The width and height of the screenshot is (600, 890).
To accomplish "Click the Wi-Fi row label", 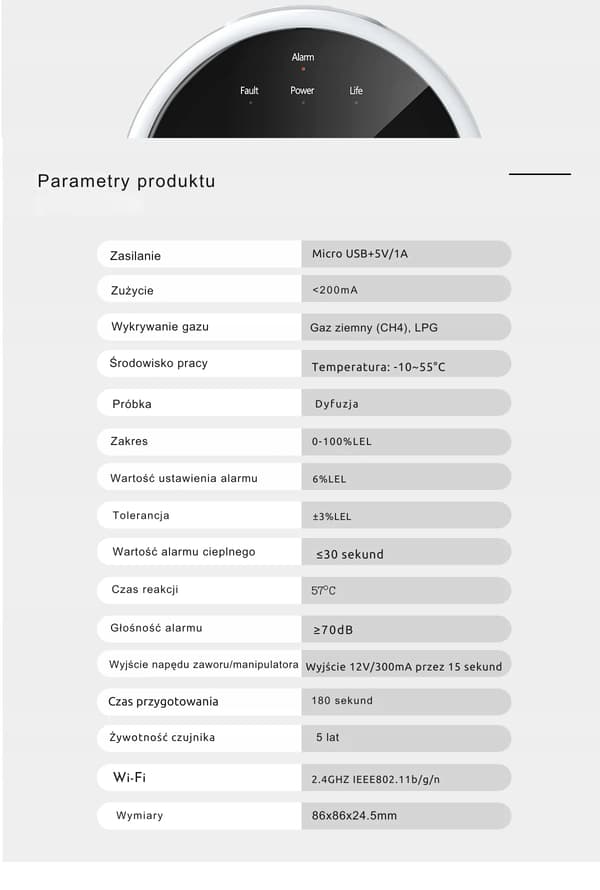I will coord(129,777).
